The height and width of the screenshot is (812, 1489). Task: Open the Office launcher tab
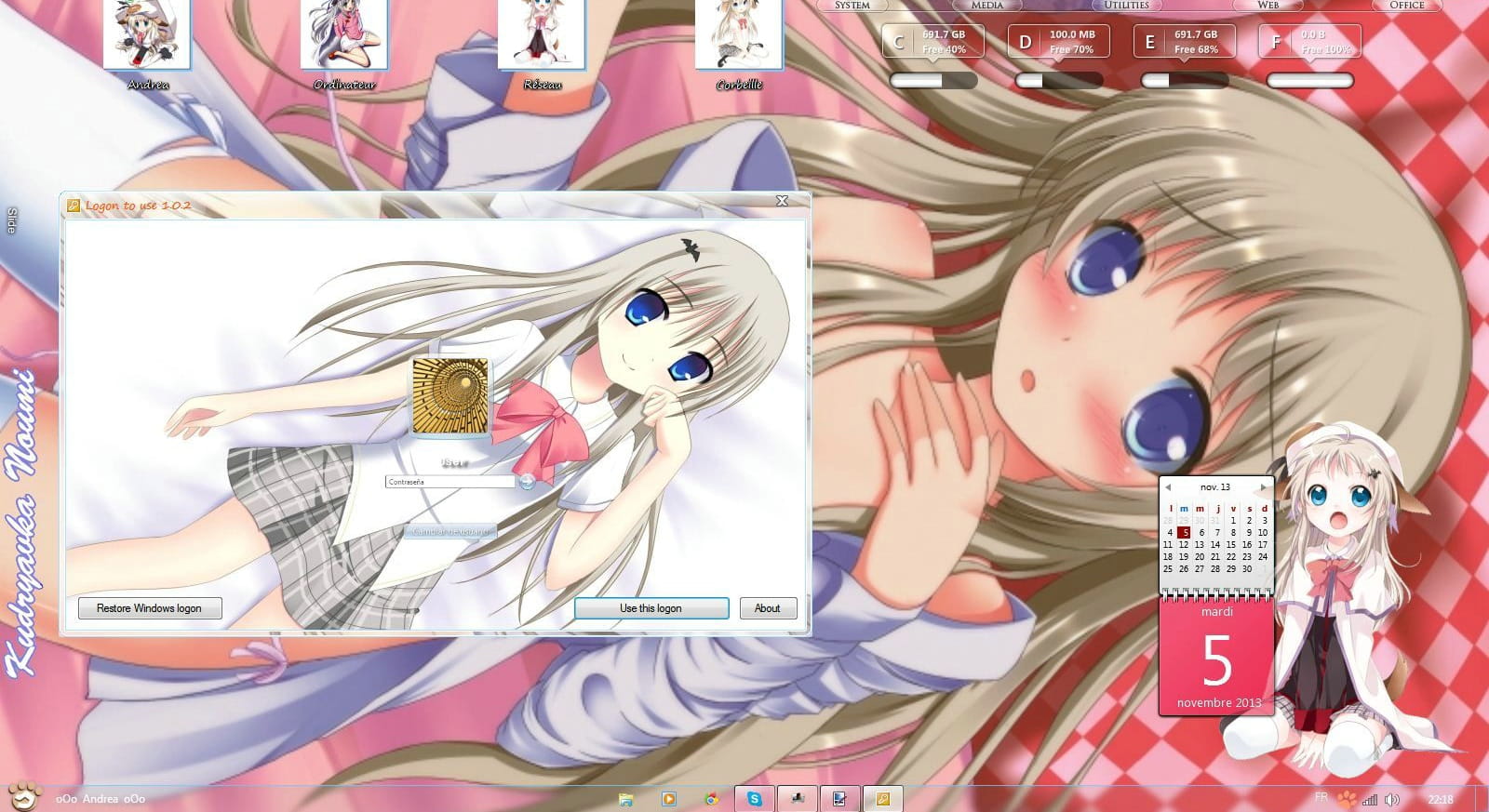1406,6
